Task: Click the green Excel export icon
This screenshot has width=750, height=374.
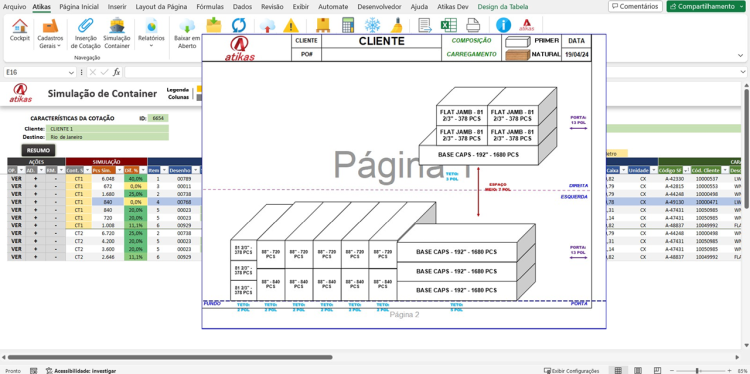Action: [449, 26]
